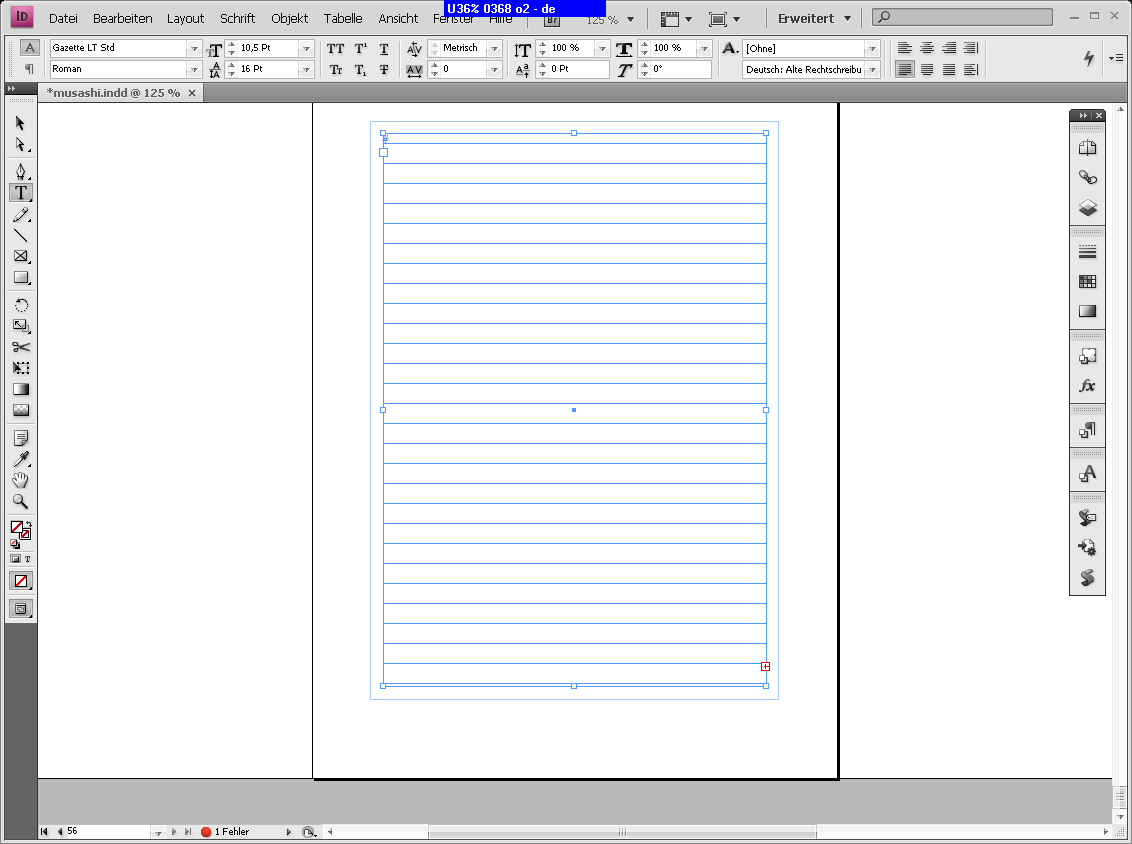Viewport: 1132px width, 844px height.
Task: Click the search field in application bar
Action: [x=962, y=17]
